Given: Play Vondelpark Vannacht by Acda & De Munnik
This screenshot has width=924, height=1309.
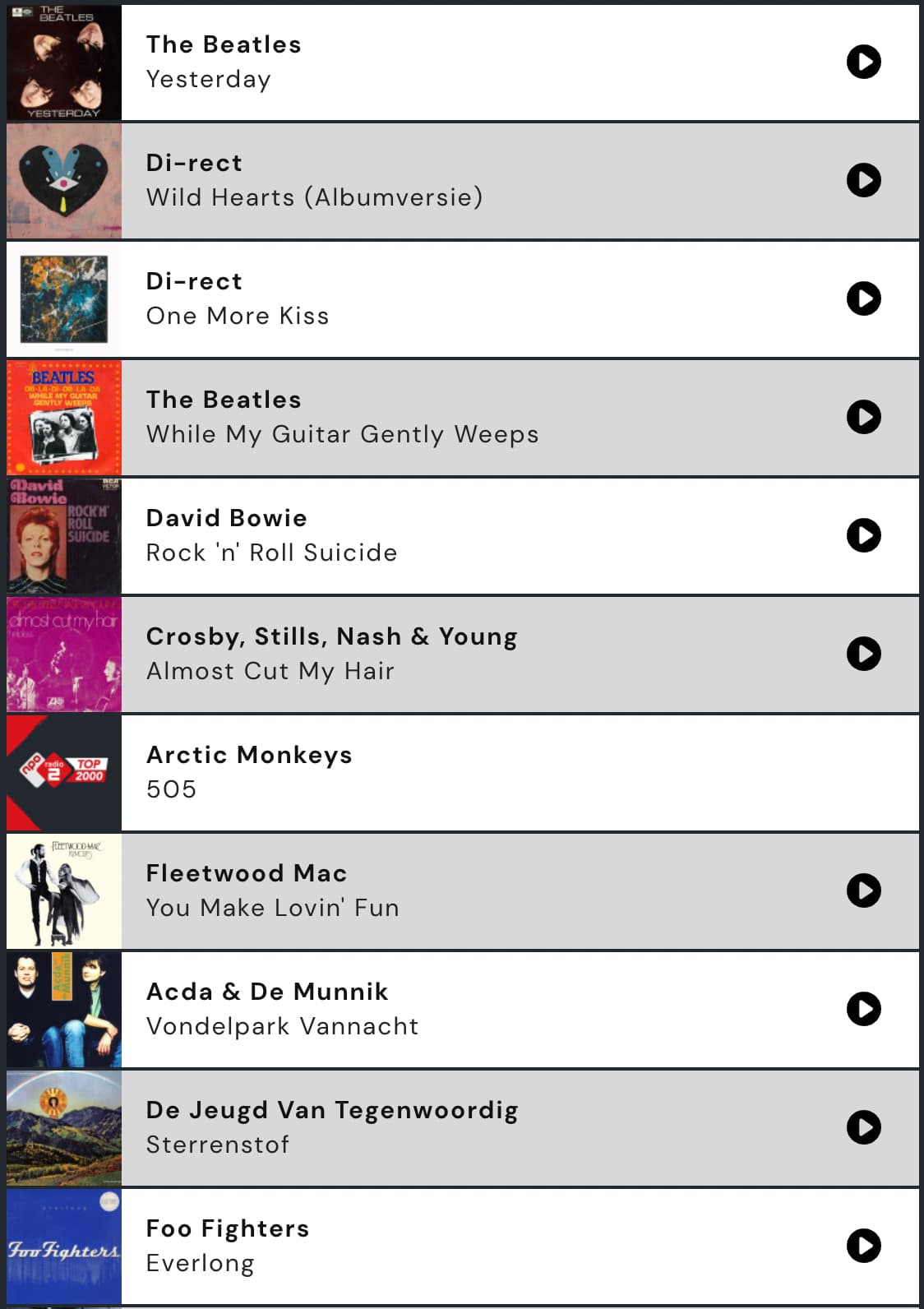Looking at the screenshot, I should point(863,1009).
